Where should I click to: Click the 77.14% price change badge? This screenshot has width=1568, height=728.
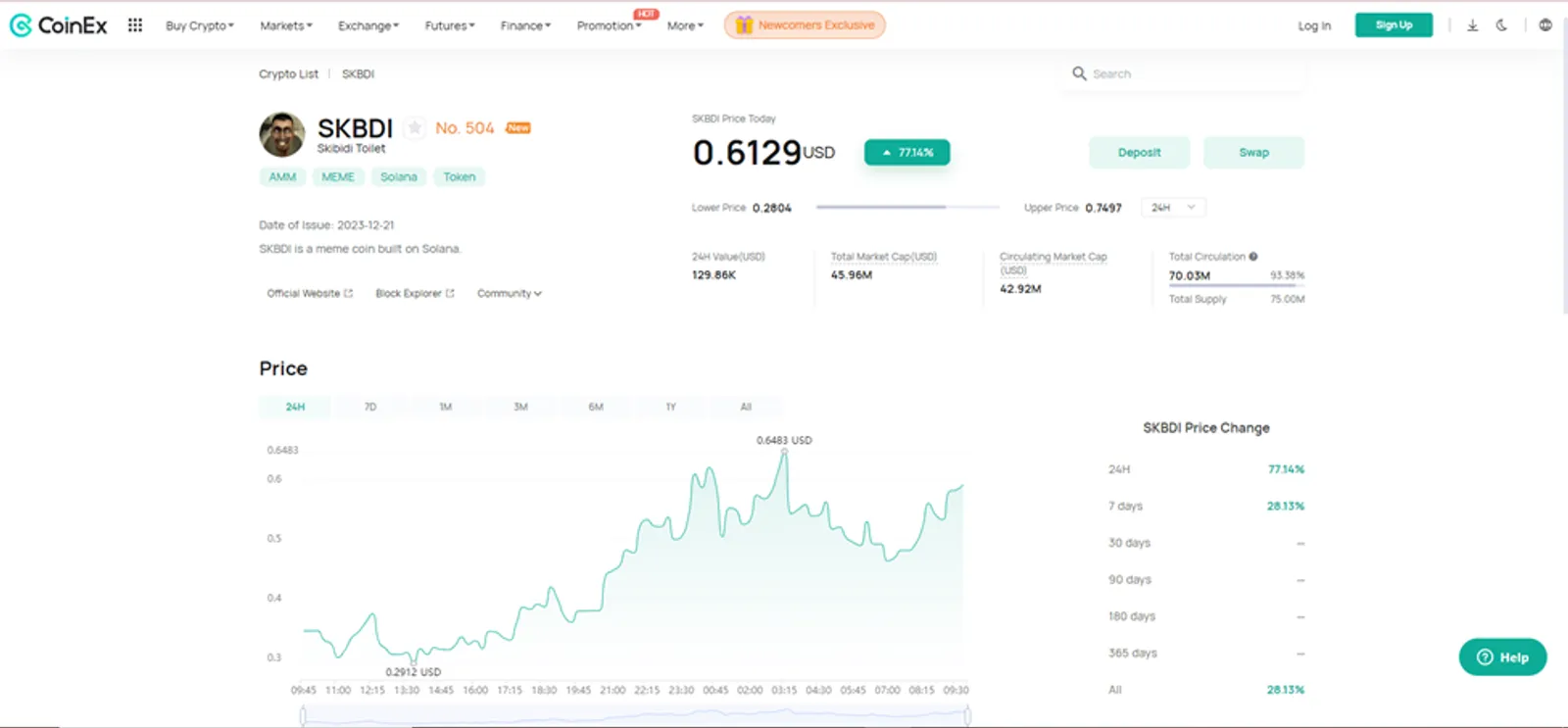point(906,153)
